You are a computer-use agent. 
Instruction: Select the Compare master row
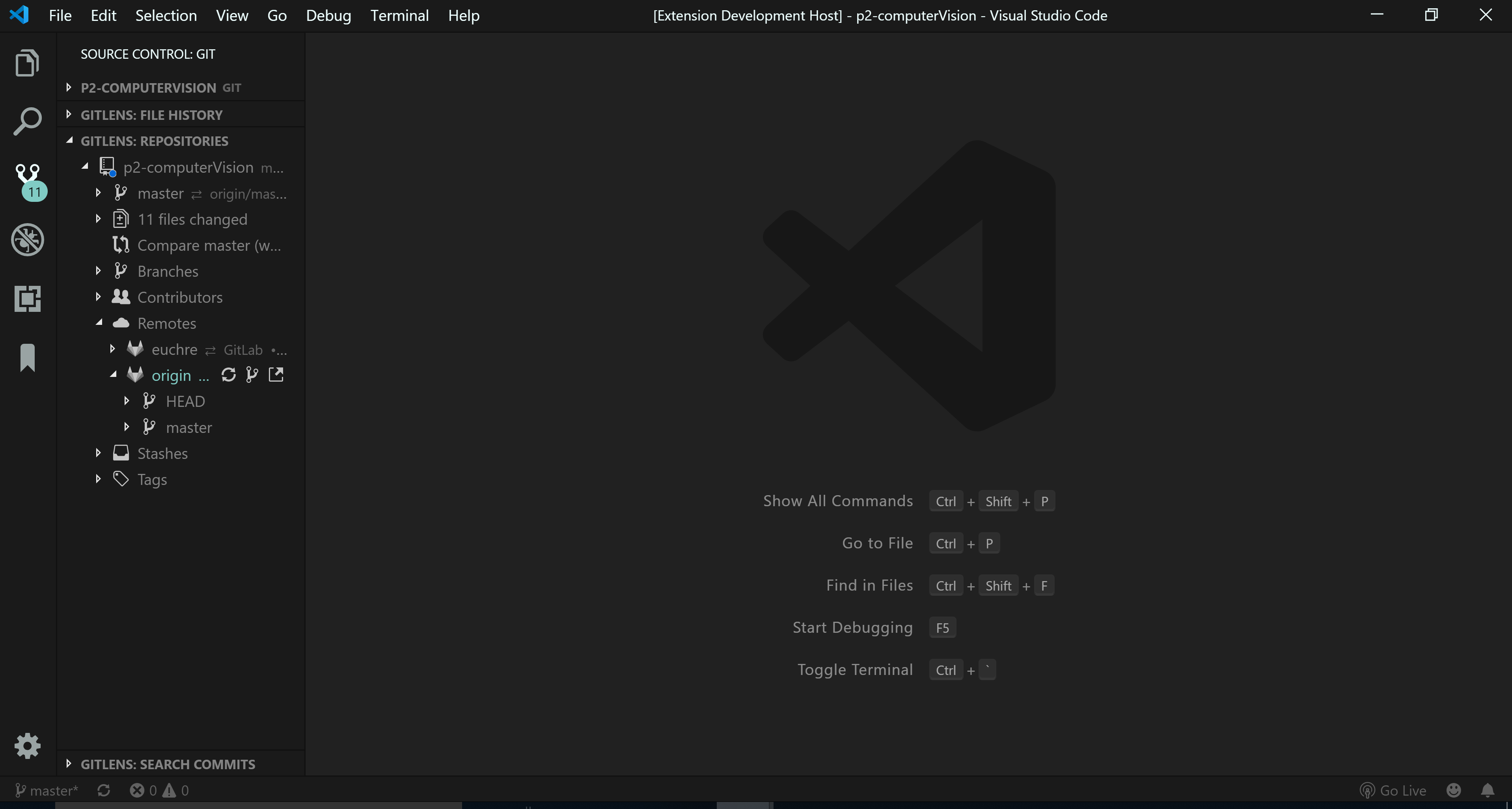(x=181, y=245)
